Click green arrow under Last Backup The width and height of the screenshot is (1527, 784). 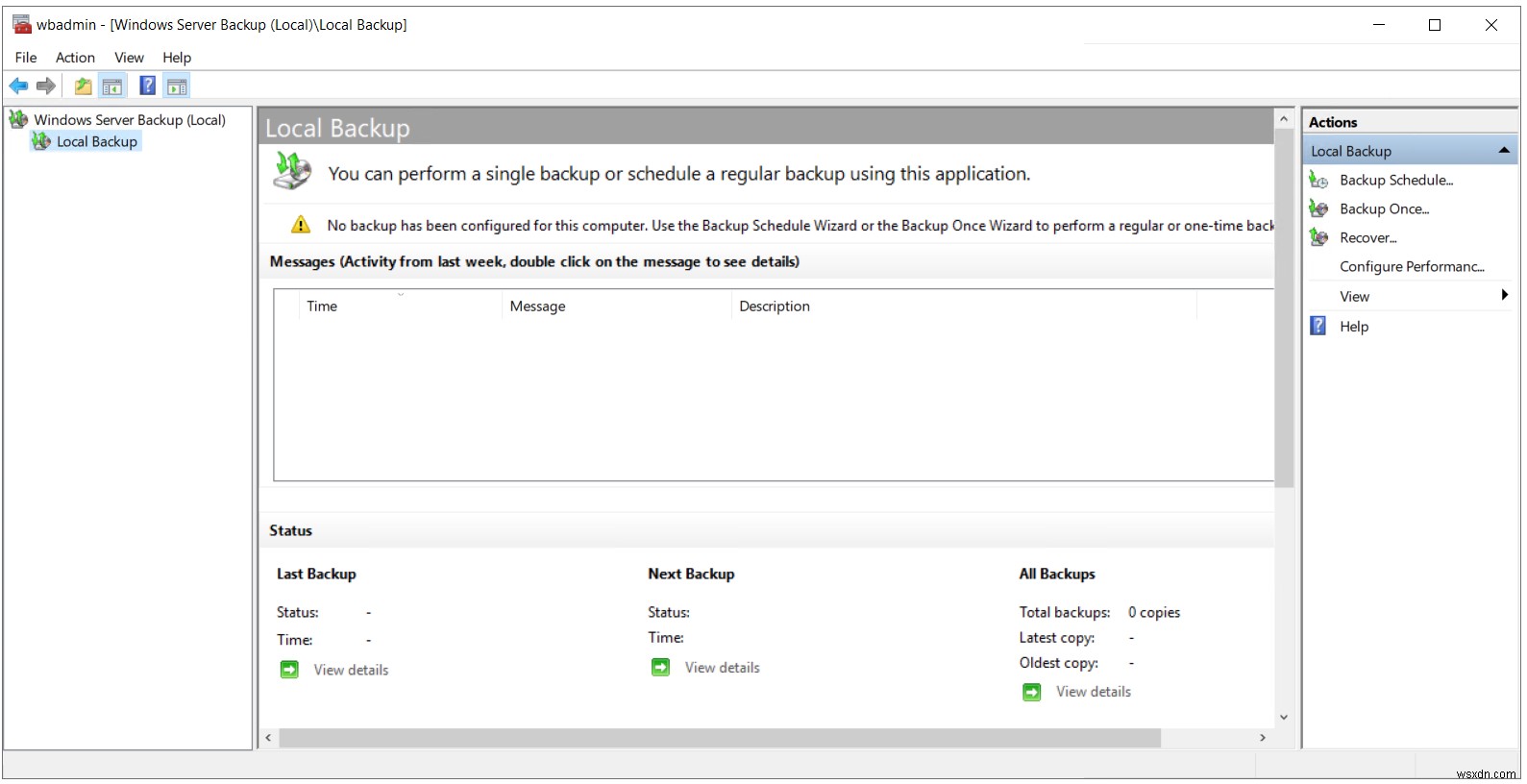tap(289, 670)
